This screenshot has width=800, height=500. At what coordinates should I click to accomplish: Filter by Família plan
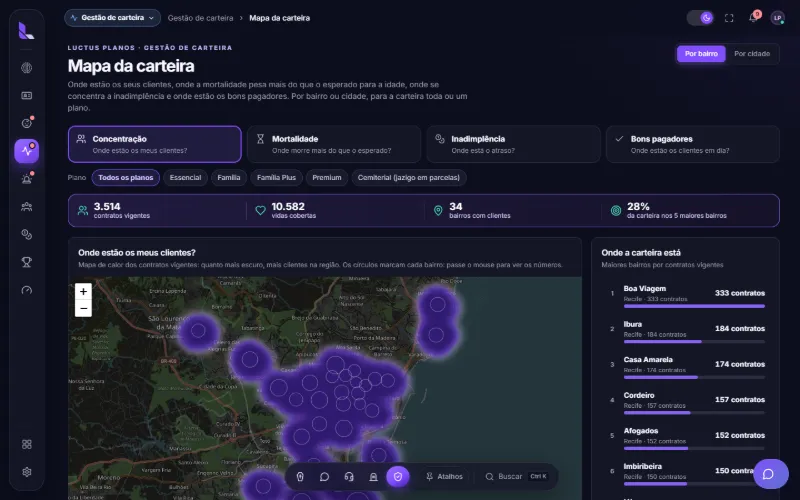click(x=229, y=178)
